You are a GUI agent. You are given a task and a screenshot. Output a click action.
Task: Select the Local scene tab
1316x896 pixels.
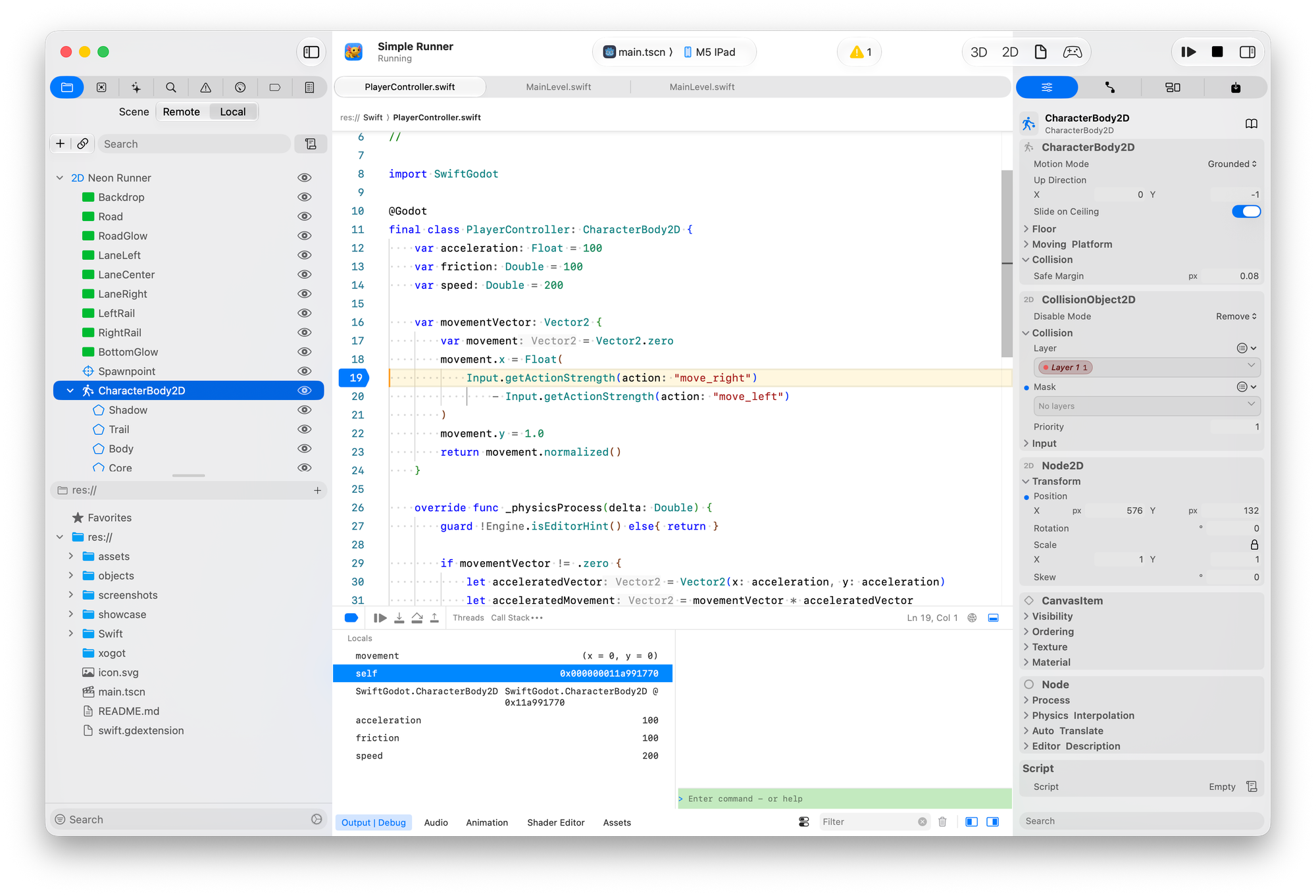(233, 112)
